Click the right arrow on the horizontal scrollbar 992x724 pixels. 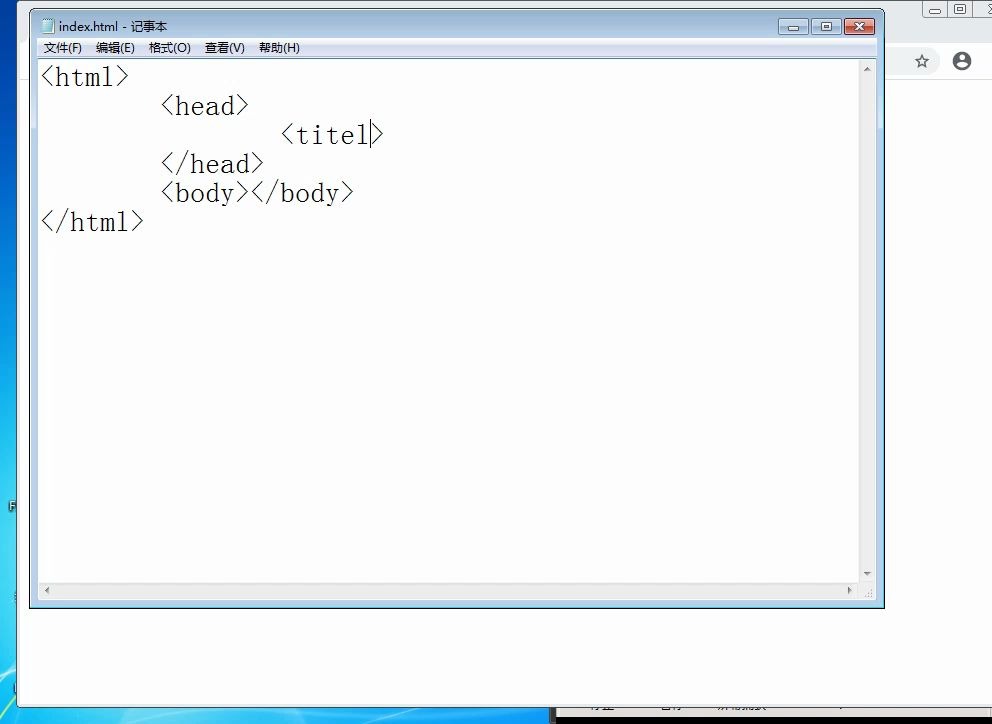pyautogui.click(x=852, y=591)
